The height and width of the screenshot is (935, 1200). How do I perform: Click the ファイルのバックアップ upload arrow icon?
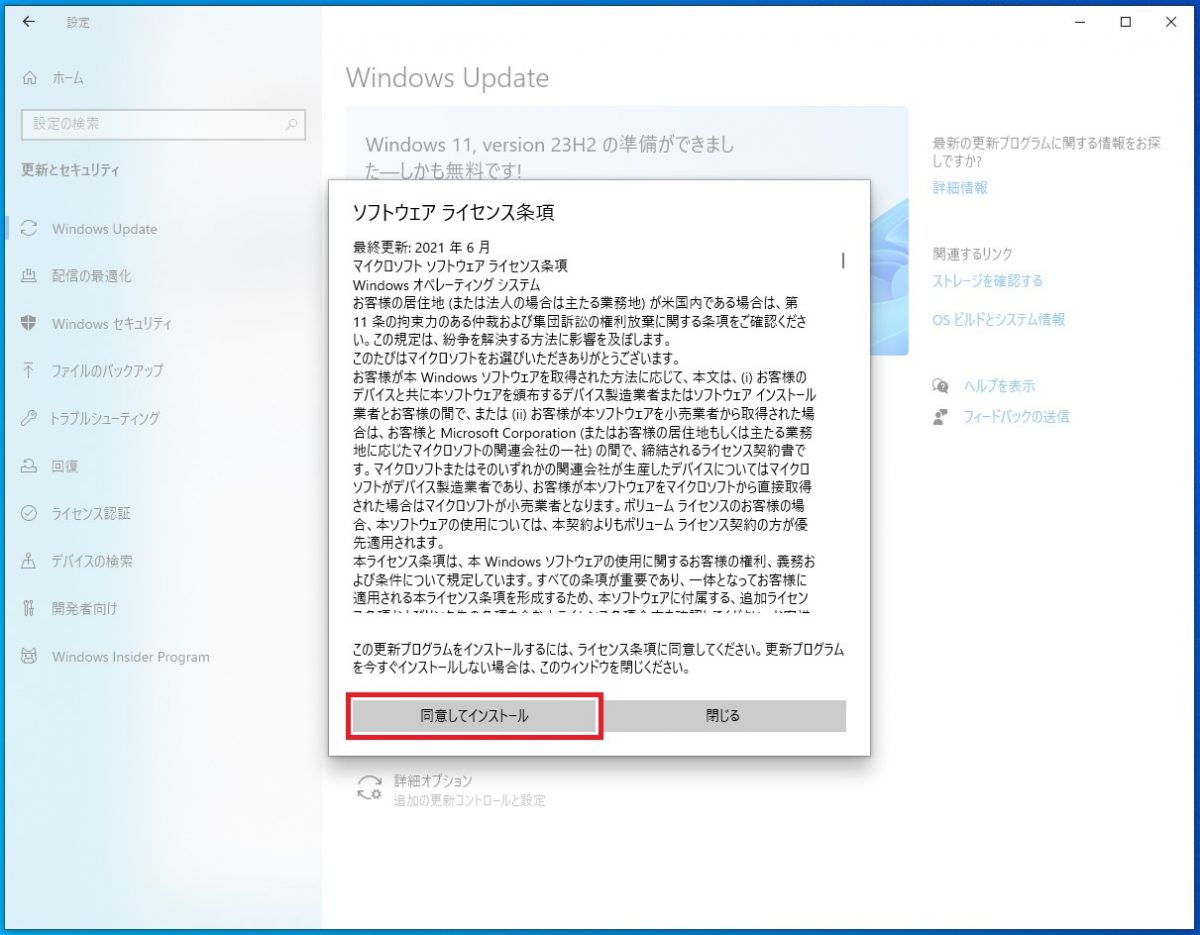(x=29, y=371)
